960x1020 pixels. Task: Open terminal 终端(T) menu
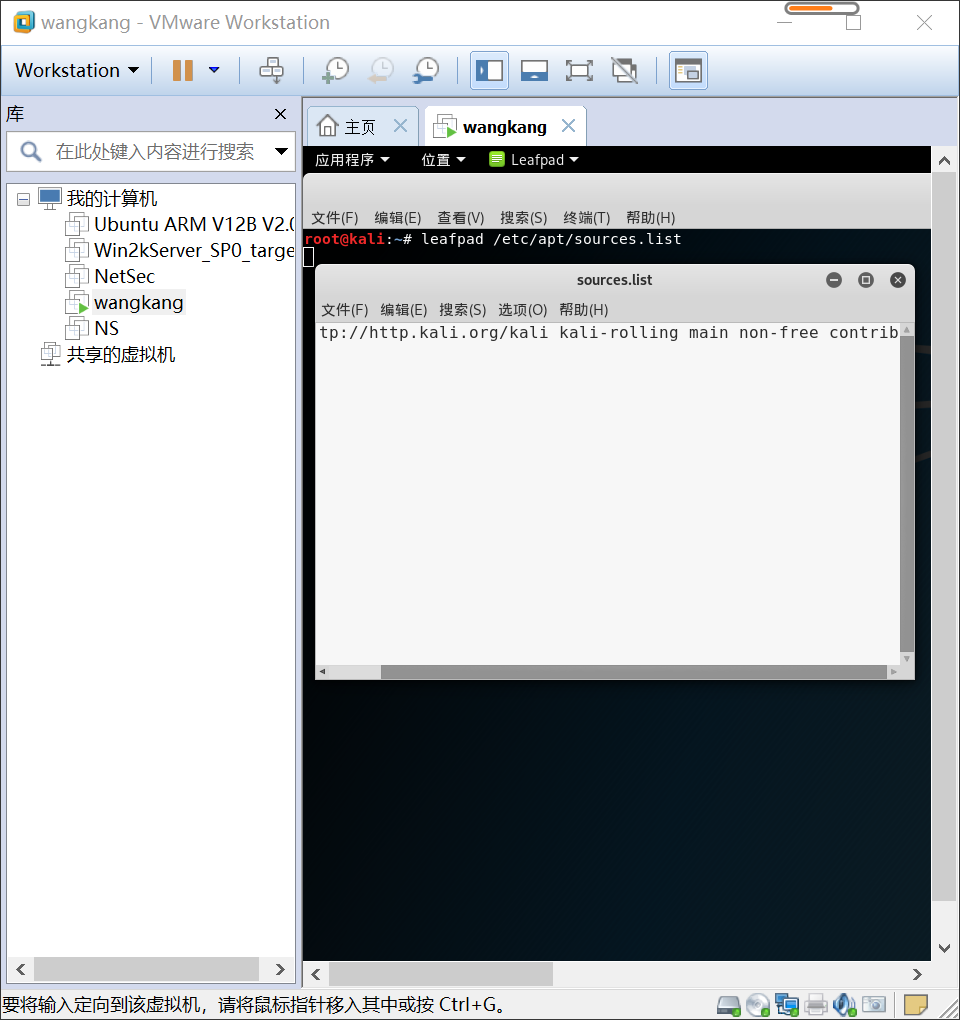(x=587, y=218)
